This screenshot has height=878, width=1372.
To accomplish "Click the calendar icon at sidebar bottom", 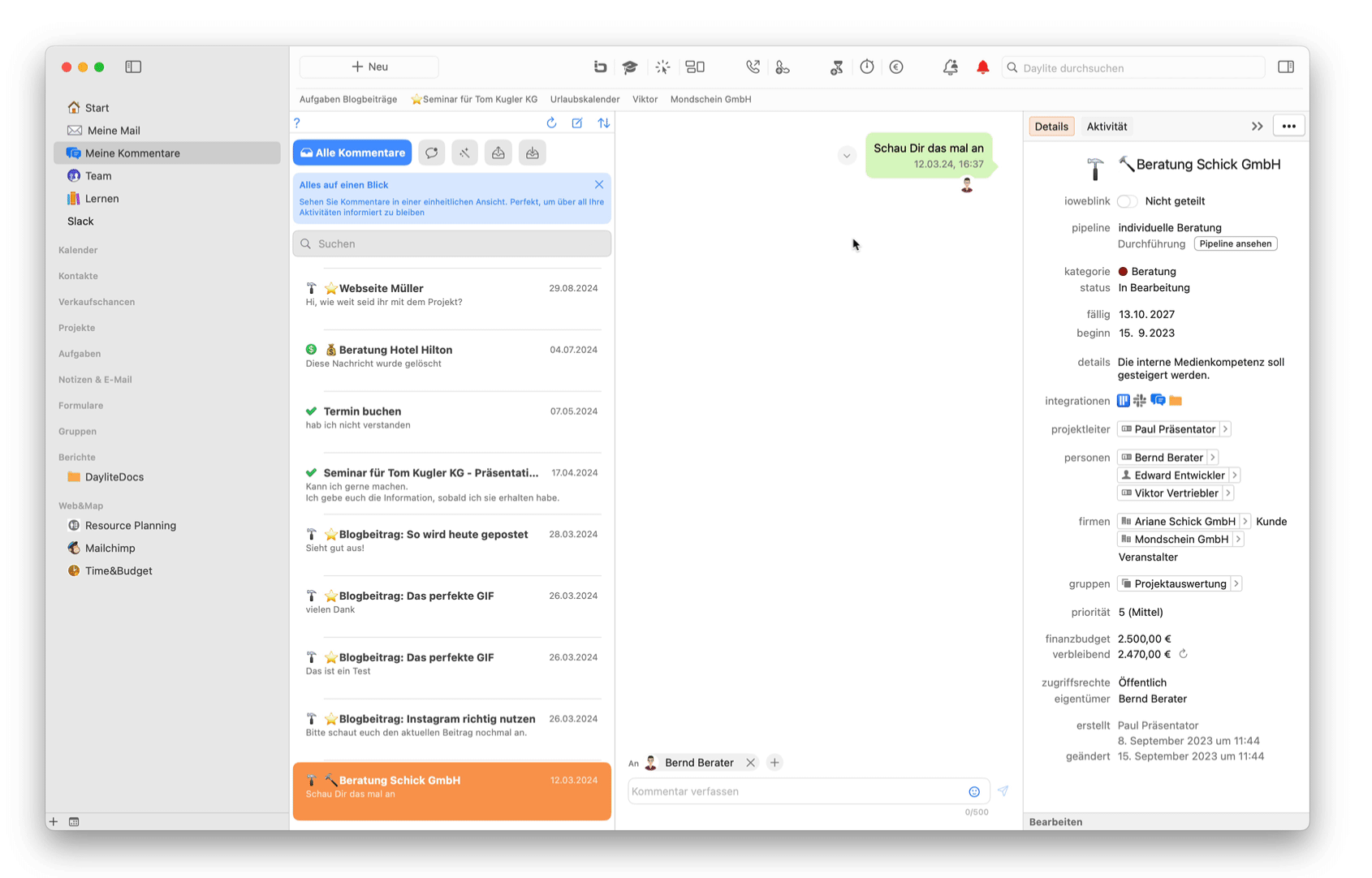I will (74, 822).
